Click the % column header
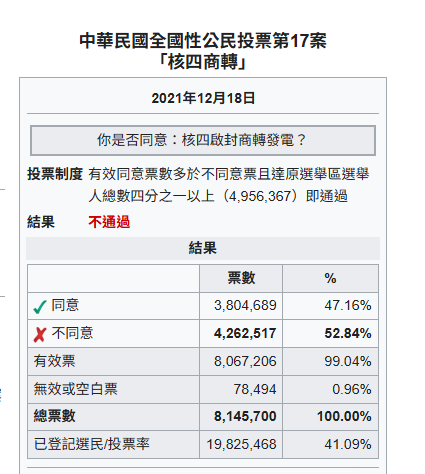425x474 pixels. click(330, 278)
